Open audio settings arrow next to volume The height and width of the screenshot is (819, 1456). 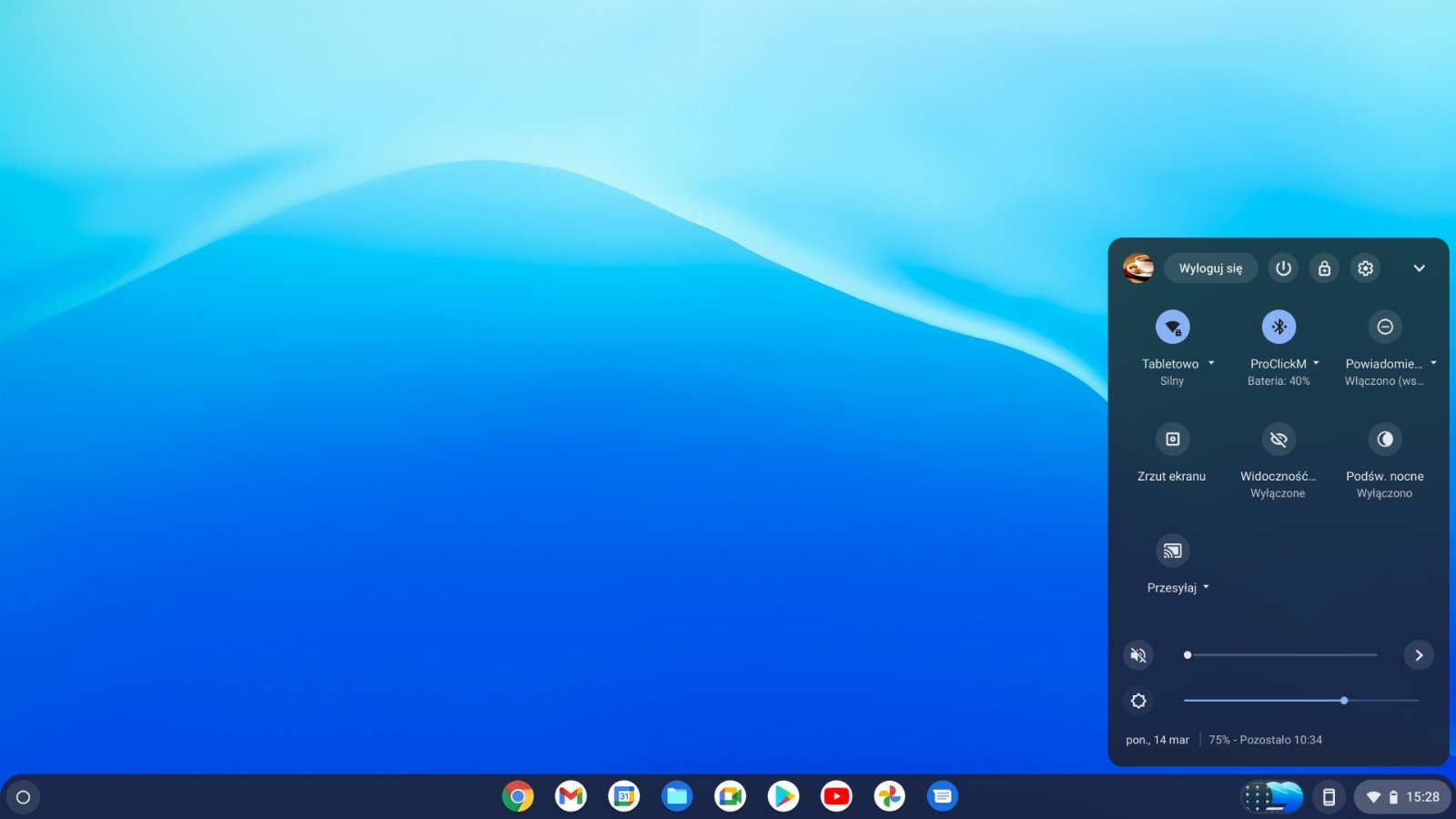pos(1419,655)
